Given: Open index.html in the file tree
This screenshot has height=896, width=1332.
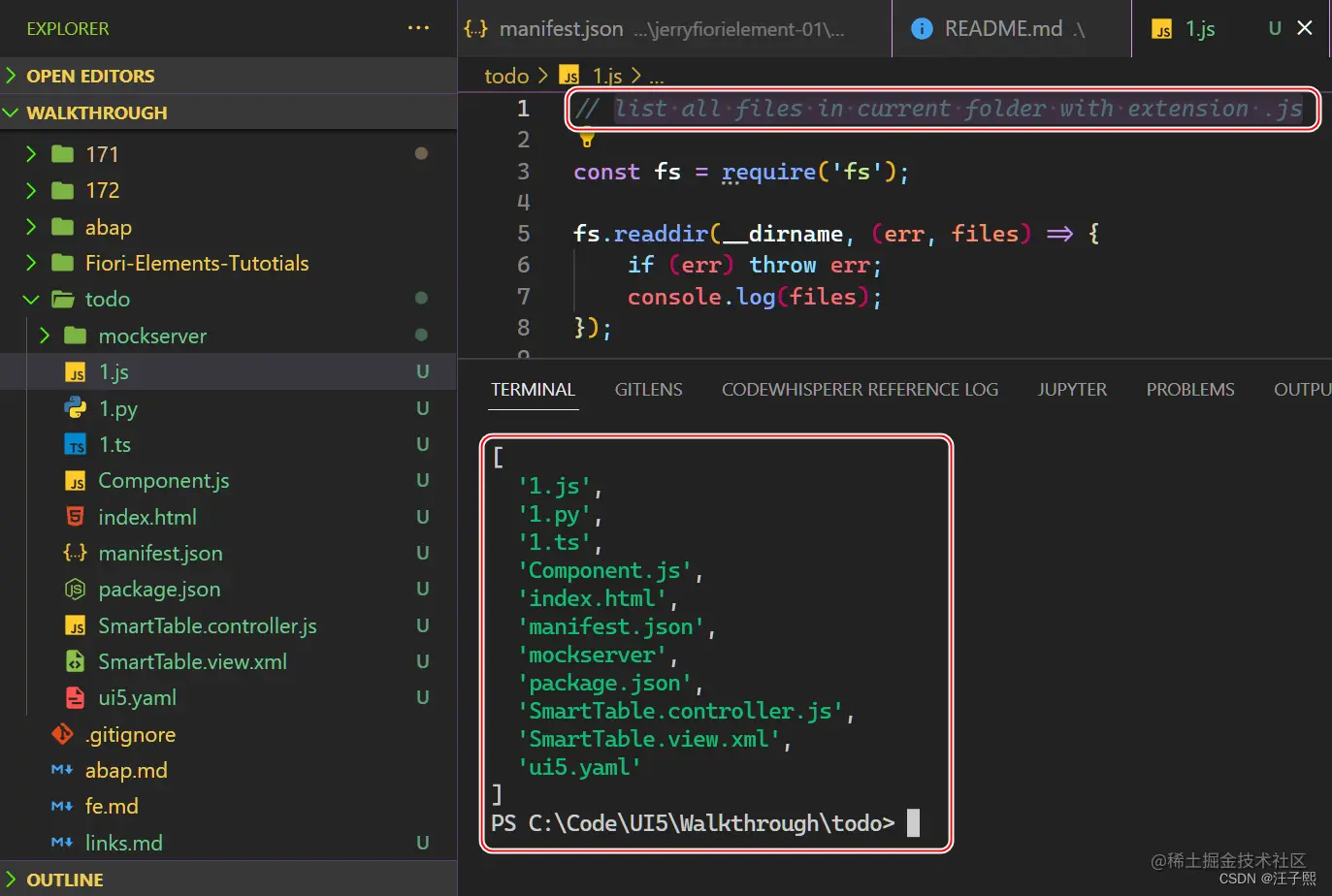Looking at the screenshot, I should point(147,518).
